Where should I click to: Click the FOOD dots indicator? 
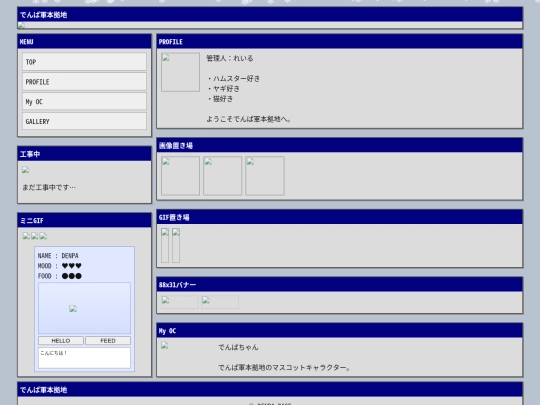coord(72,276)
